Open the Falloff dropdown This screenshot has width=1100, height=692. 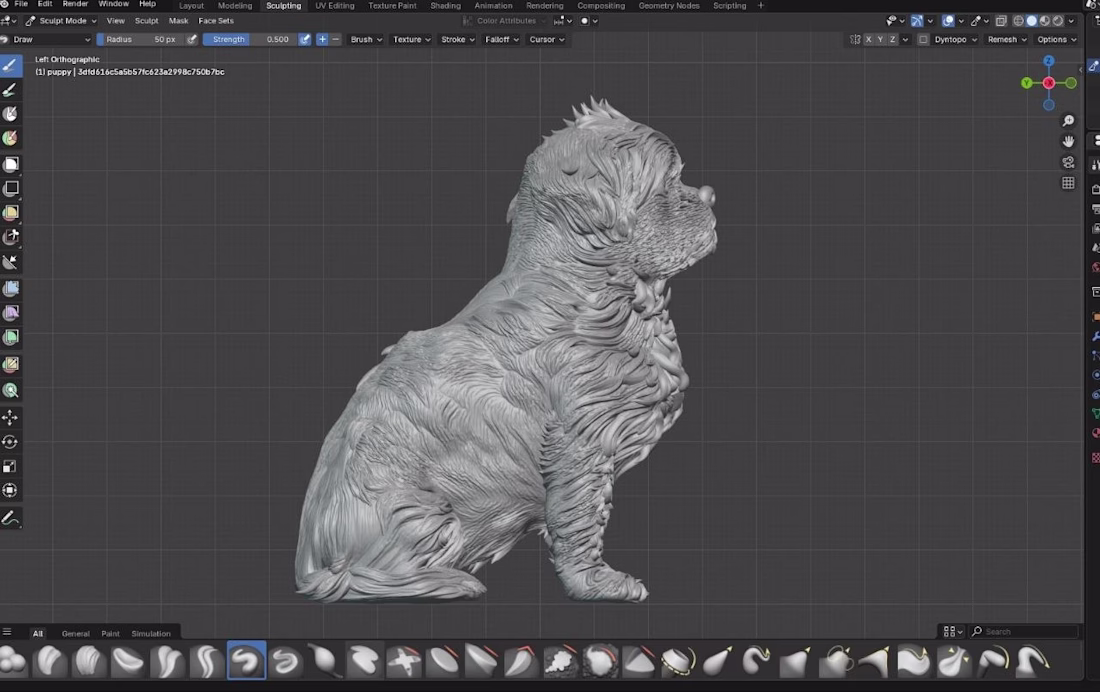(502, 39)
